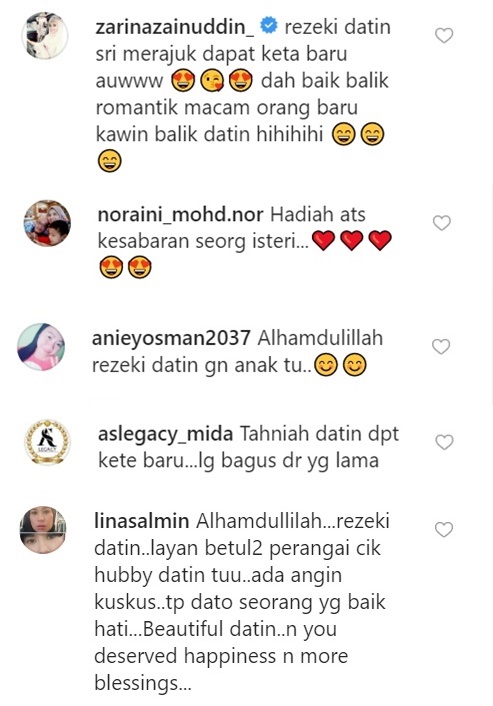Click the verified badge by zarinazainuddin_
The image size is (493, 706).
(x=269, y=27)
